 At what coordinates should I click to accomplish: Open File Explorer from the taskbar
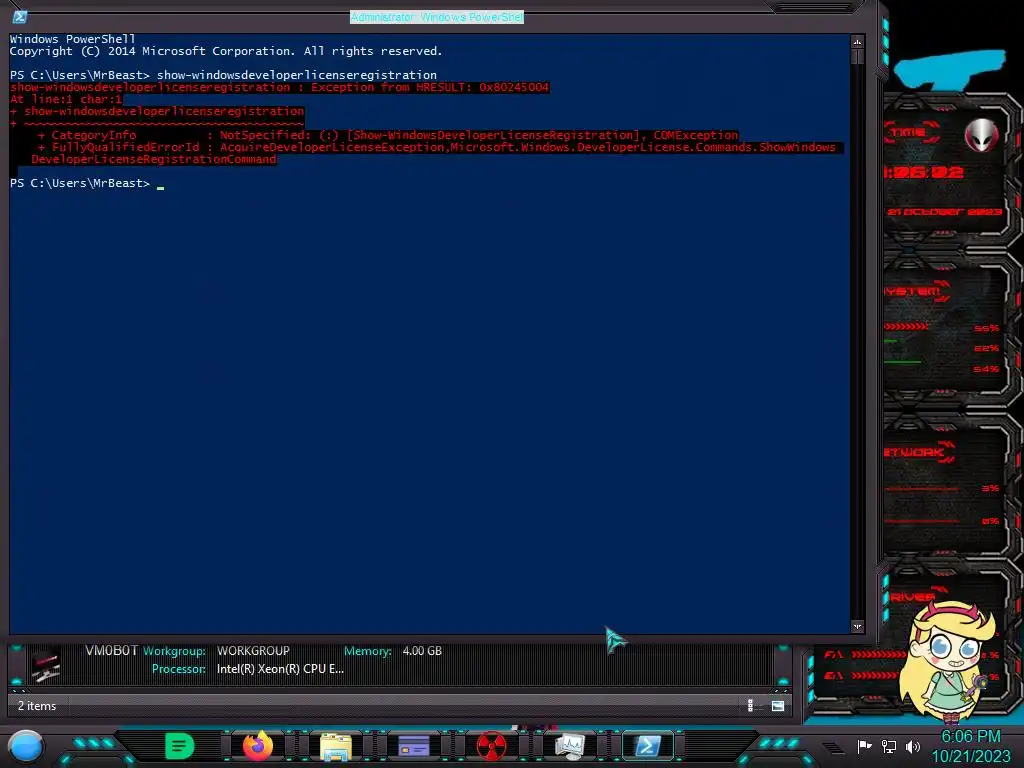[336, 747]
